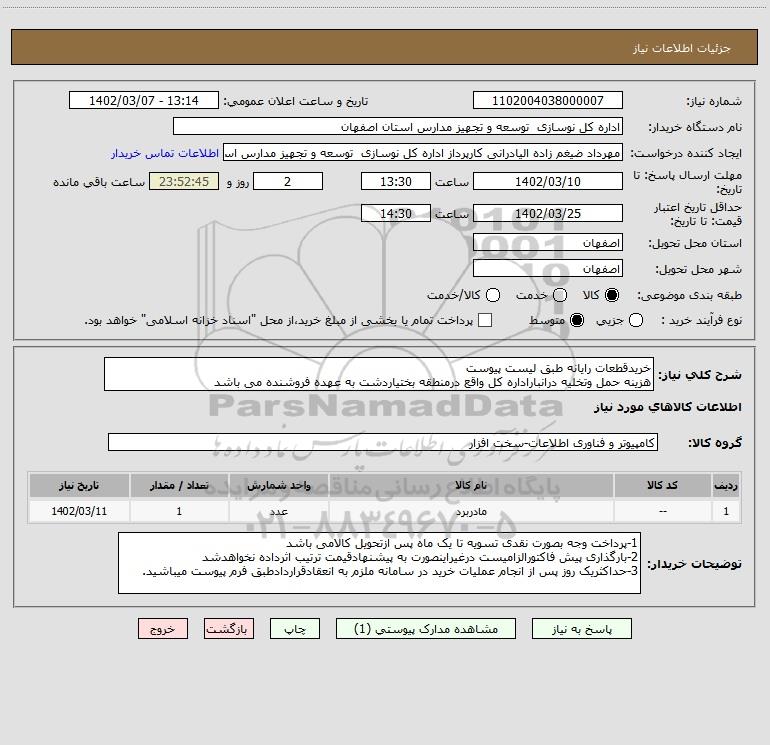The height and width of the screenshot is (745, 770).
Task: Click the خروج exit button
Action: pos(163,629)
